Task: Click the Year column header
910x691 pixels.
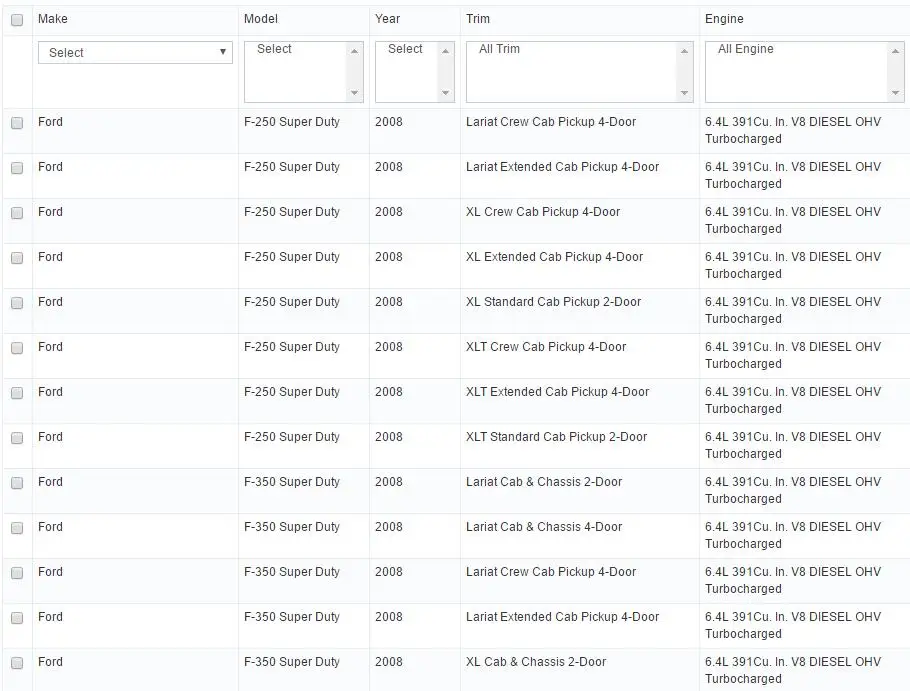Action: [x=387, y=19]
